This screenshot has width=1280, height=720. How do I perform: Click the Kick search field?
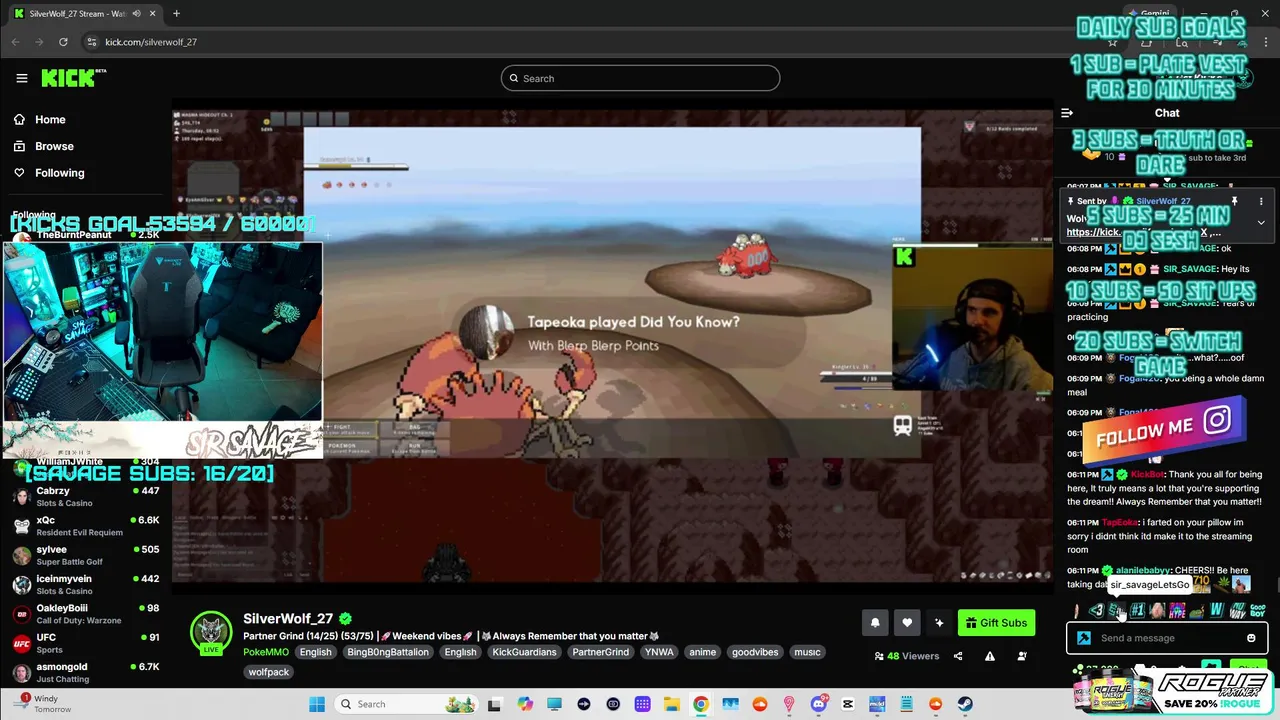[640, 78]
